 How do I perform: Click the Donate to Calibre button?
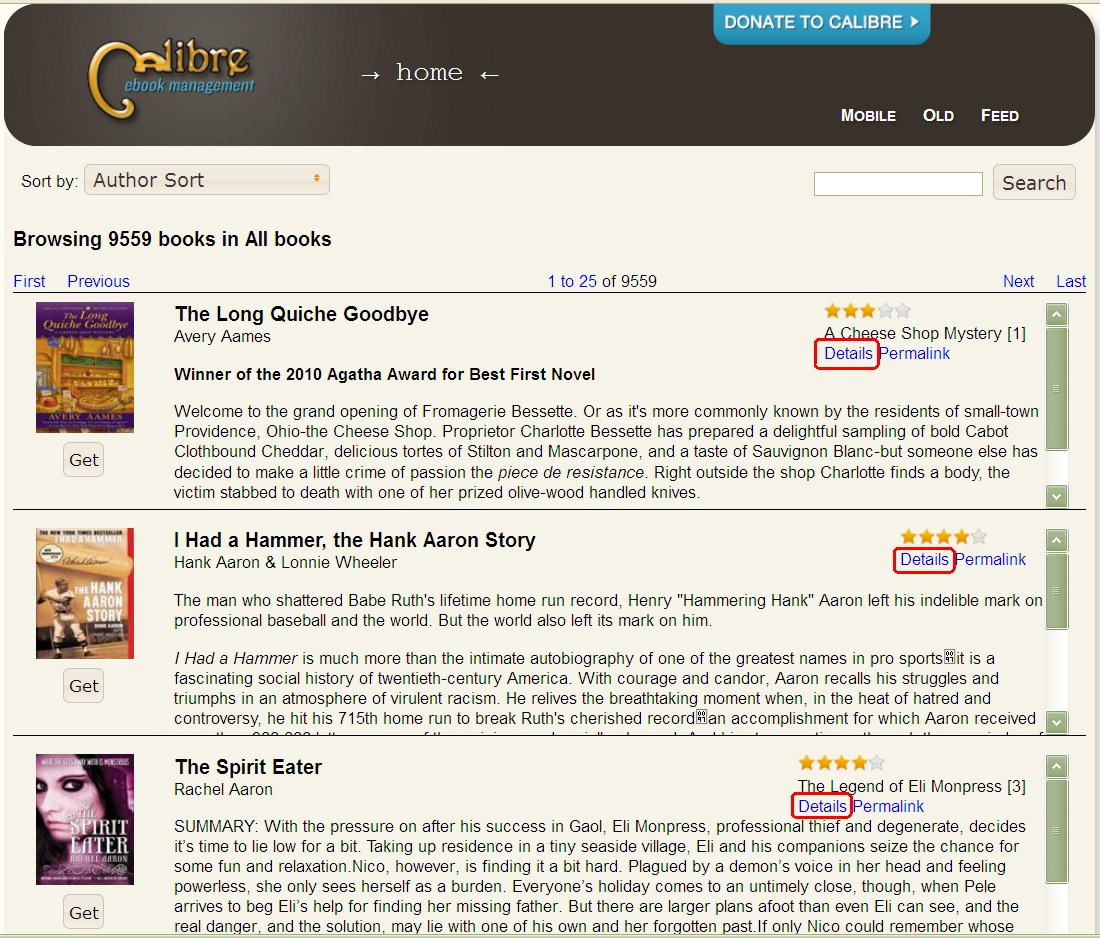[821, 22]
